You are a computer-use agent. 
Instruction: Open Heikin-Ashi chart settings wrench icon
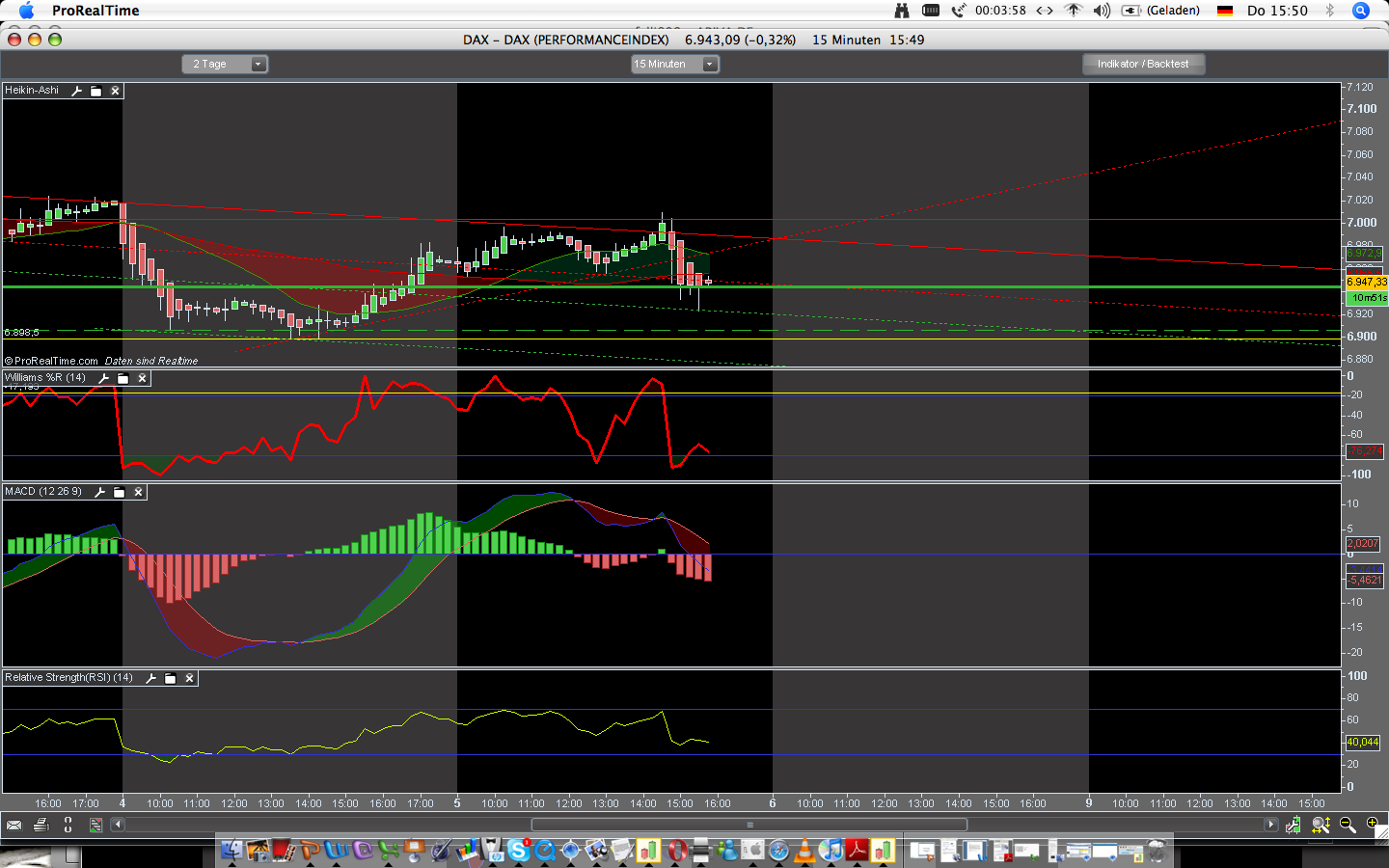pos(76,91)
